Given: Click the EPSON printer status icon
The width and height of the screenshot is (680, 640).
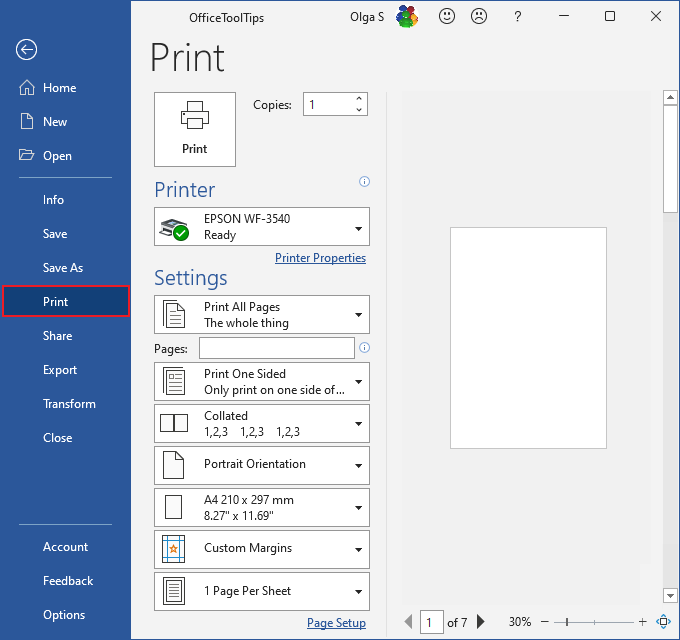Looking at the screenshot, I should click(x=174, y=229).
